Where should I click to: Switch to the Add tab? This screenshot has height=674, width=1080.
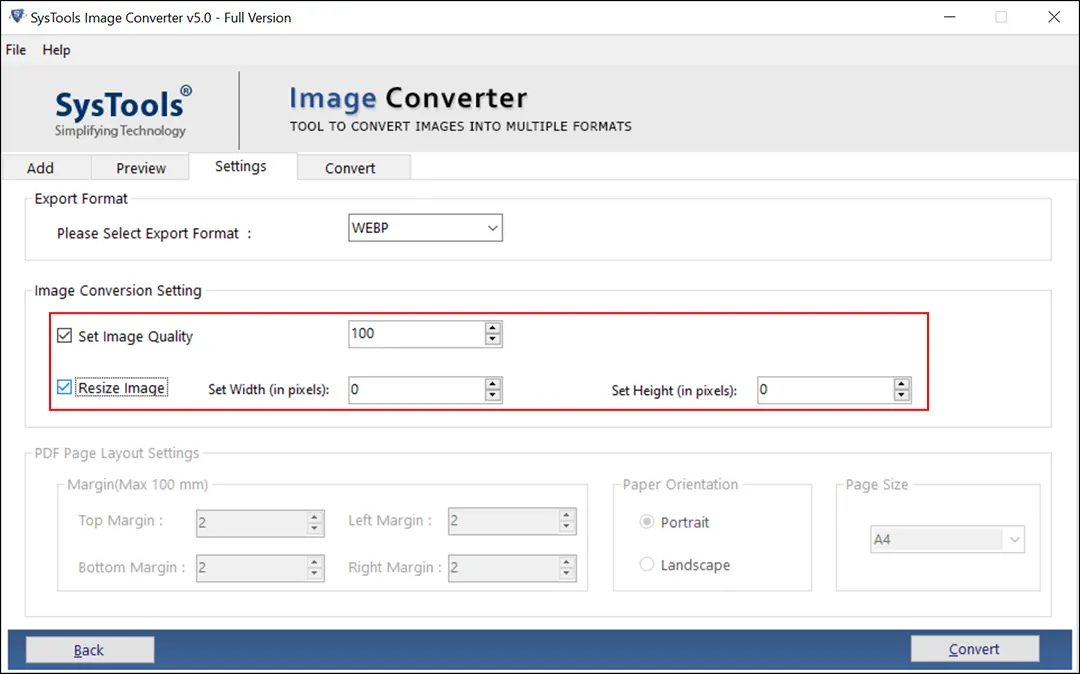coord(46,167)
